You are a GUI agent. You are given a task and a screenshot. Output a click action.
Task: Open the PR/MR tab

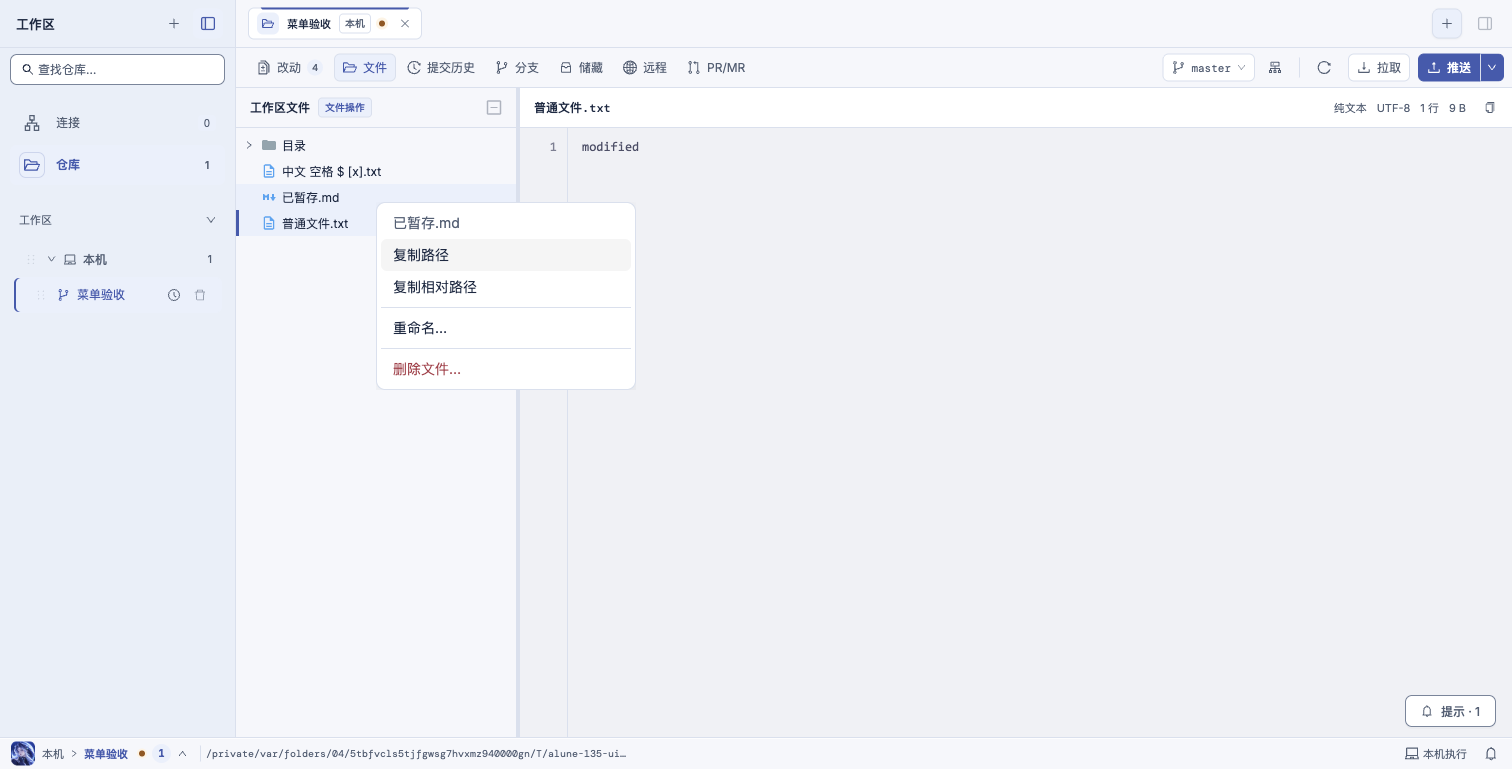716,68
